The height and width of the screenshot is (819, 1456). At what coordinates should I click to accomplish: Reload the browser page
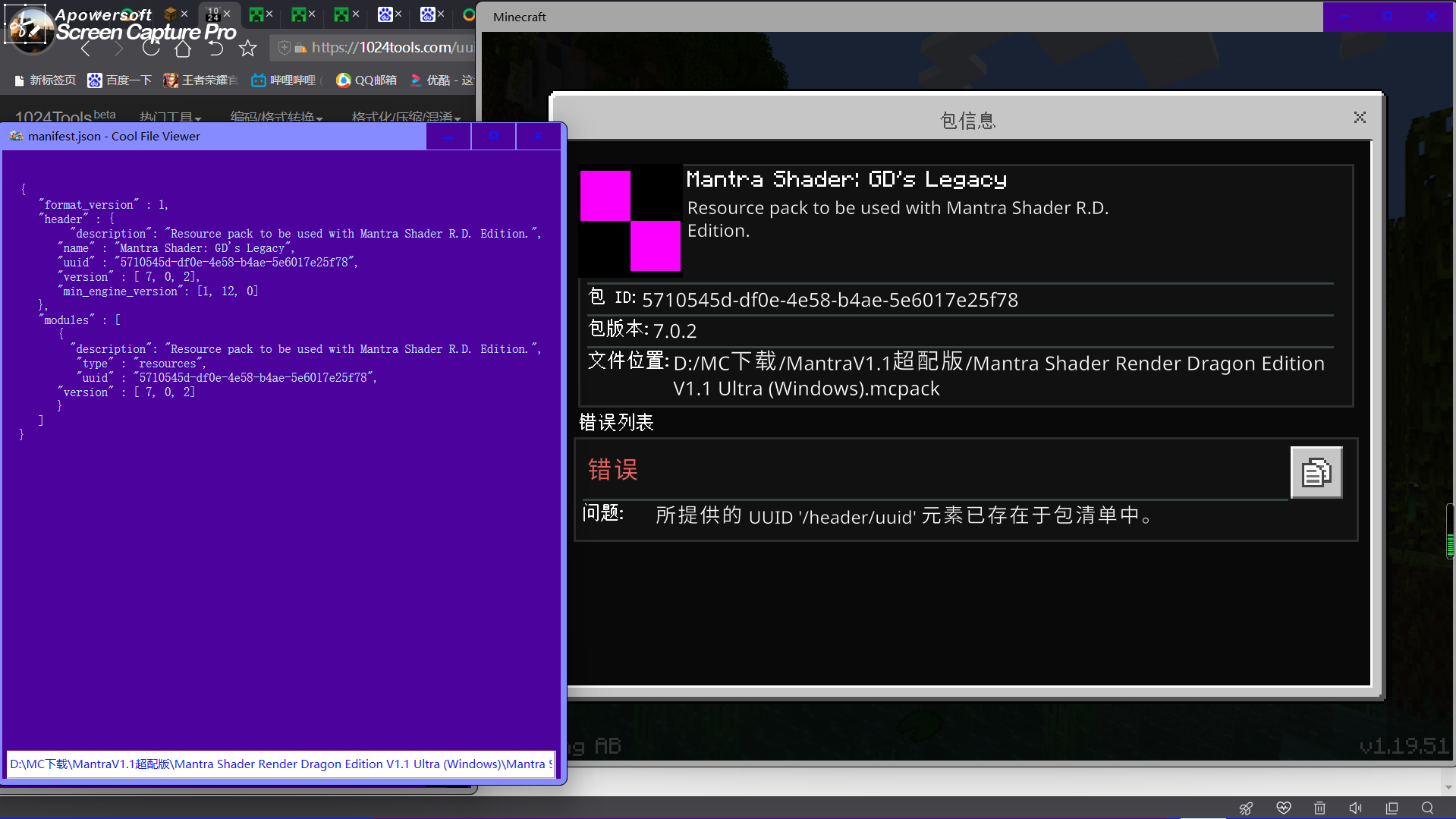(x=151, y=49)
